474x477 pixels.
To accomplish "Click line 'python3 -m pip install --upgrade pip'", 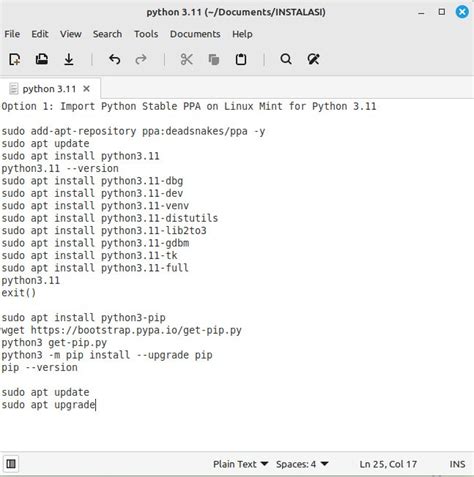I will tap(107, 355).
